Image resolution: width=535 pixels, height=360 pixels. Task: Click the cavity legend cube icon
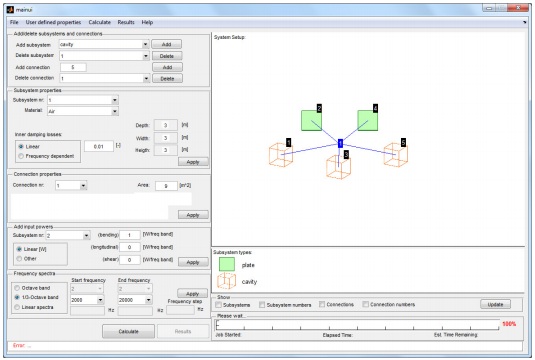pos(226,281)
